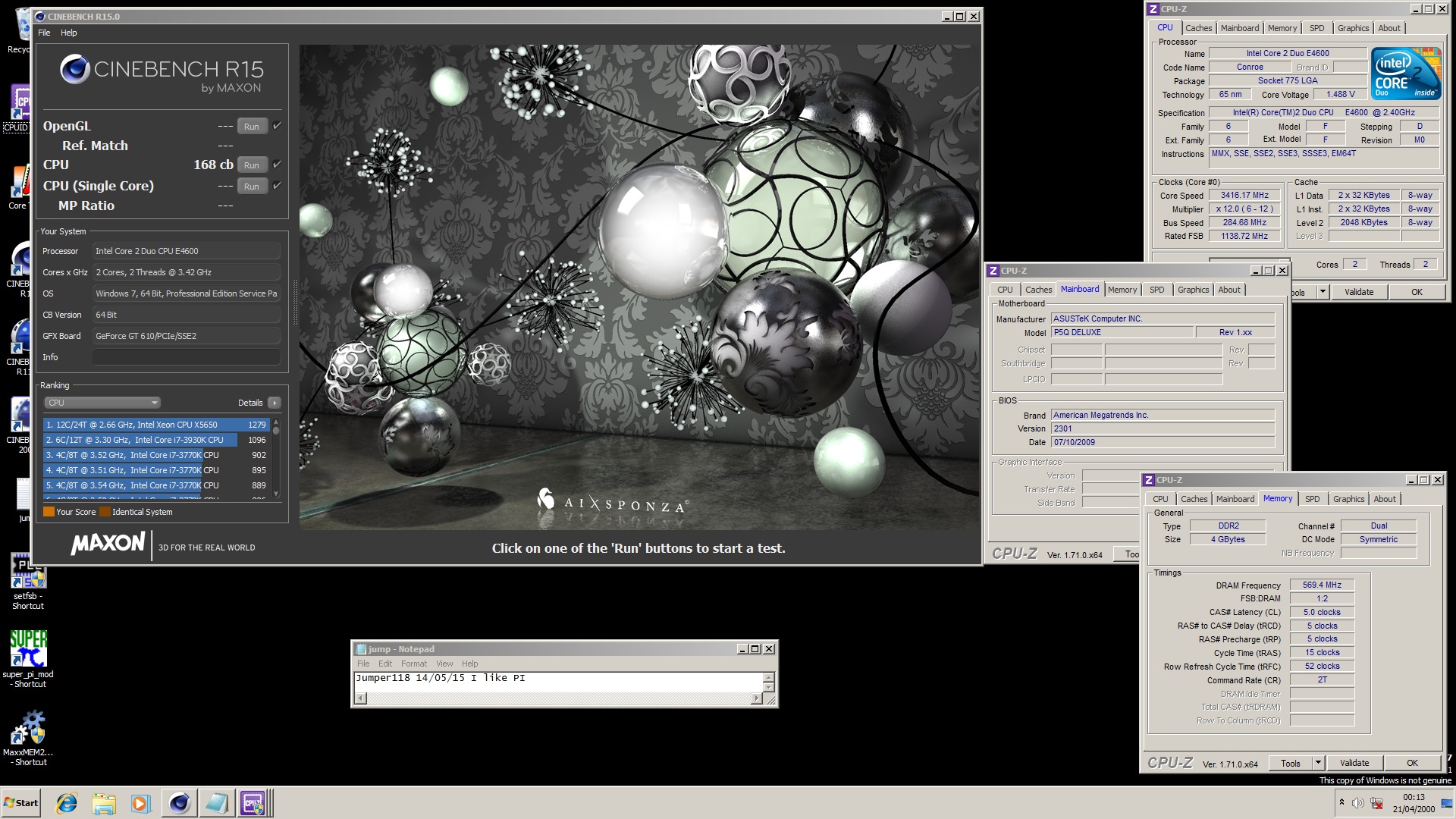Viewport: 1456px width, 819px height.
Task: Click the Cinebench ranking list scrollbar thumb
Action: pos(276,431)
